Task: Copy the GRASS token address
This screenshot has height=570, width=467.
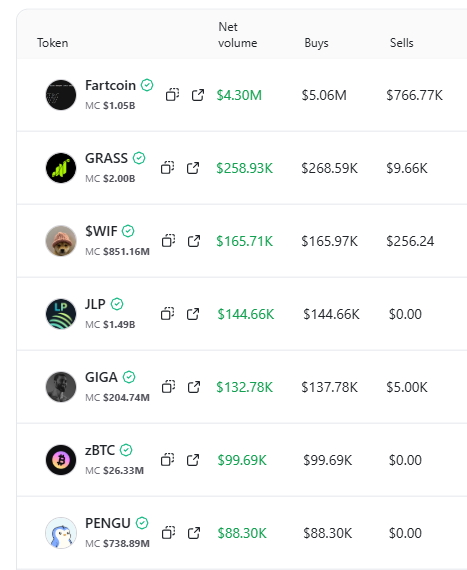Action: coord(168,168)
